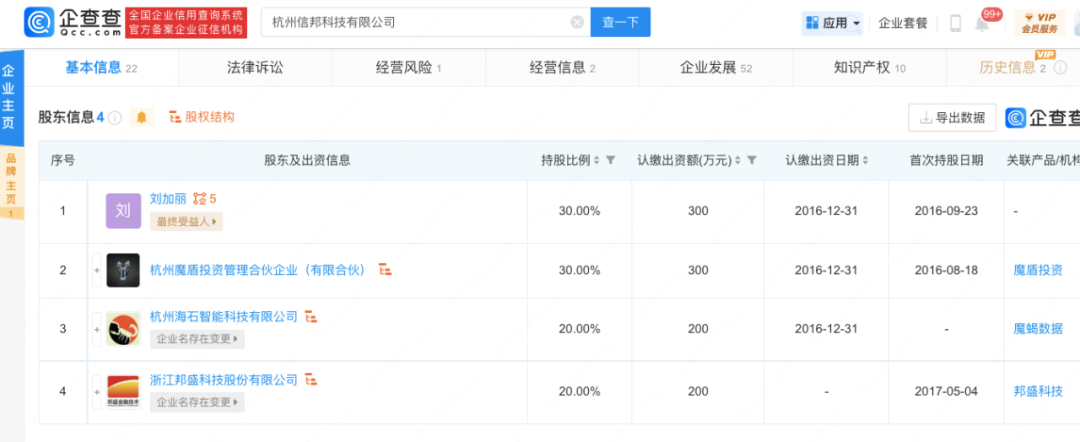Open equity structure icon for 杭州魔盾投资管理合伙企业
Image resolution: width=1080 pixels, height=442 pixels.
385,270
